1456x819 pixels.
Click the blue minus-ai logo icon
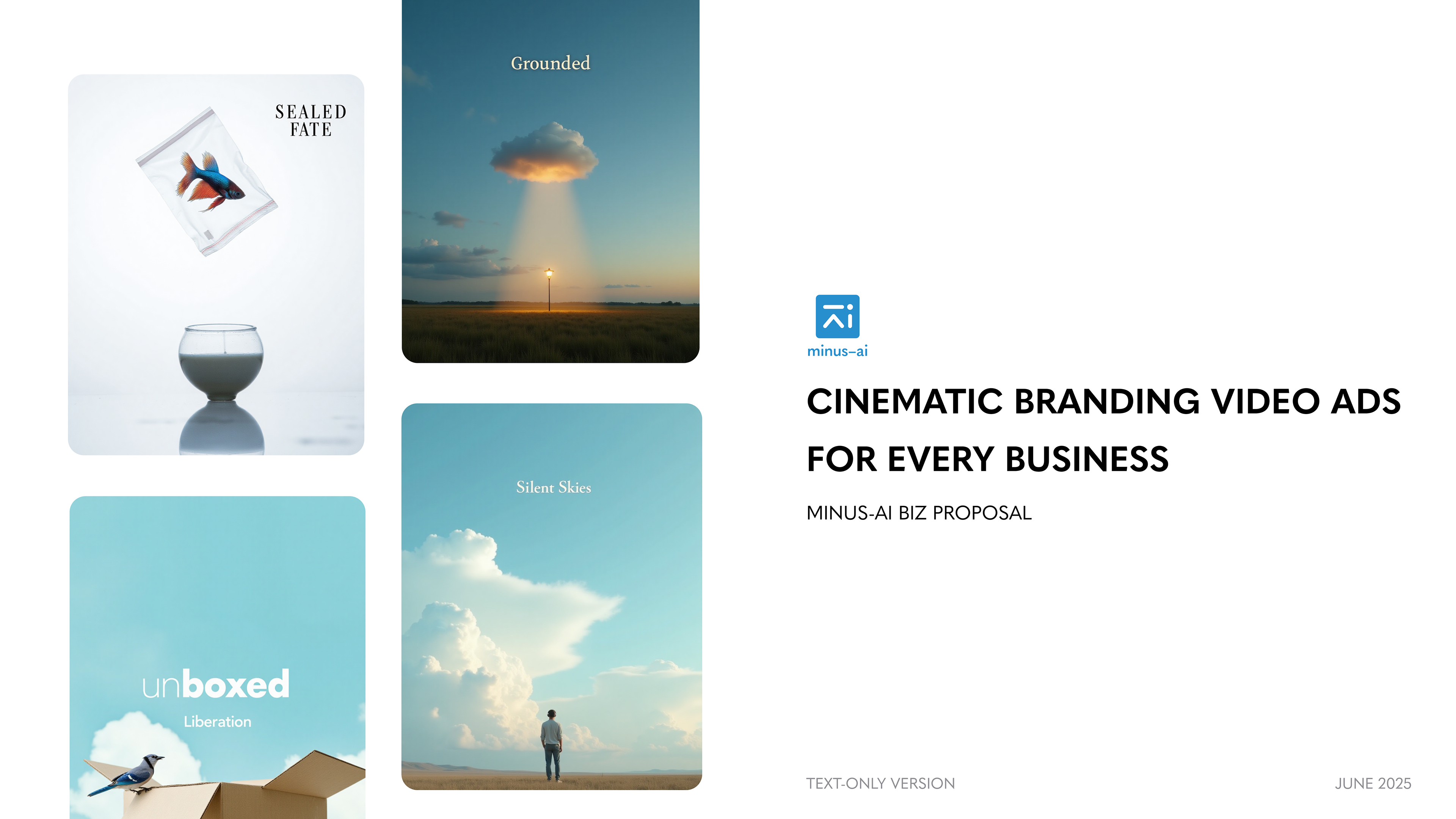tap(837, 316)
